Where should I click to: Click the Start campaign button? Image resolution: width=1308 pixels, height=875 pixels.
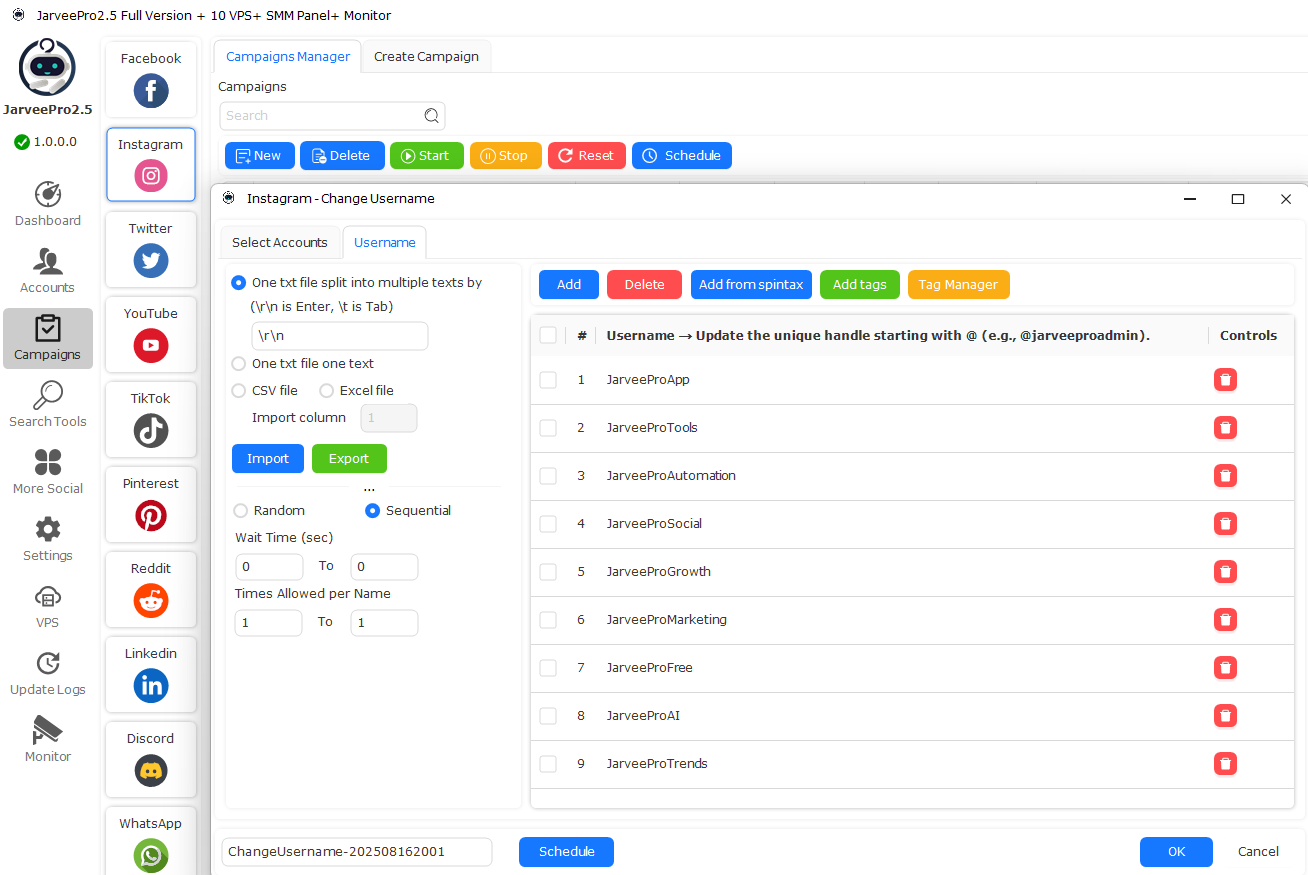coord(427,156)
